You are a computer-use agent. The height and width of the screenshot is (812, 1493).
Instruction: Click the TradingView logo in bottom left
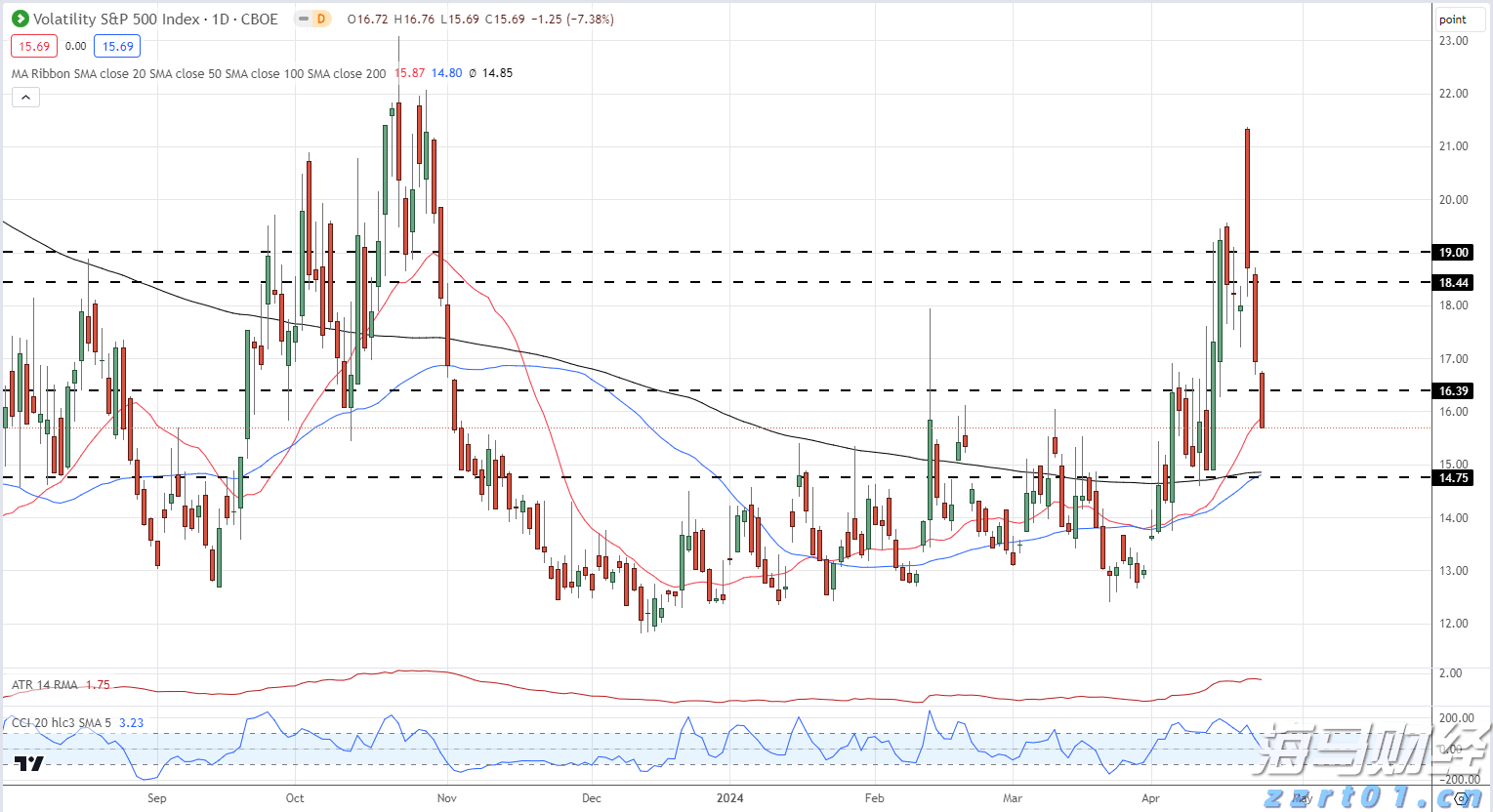coord(29,763)
